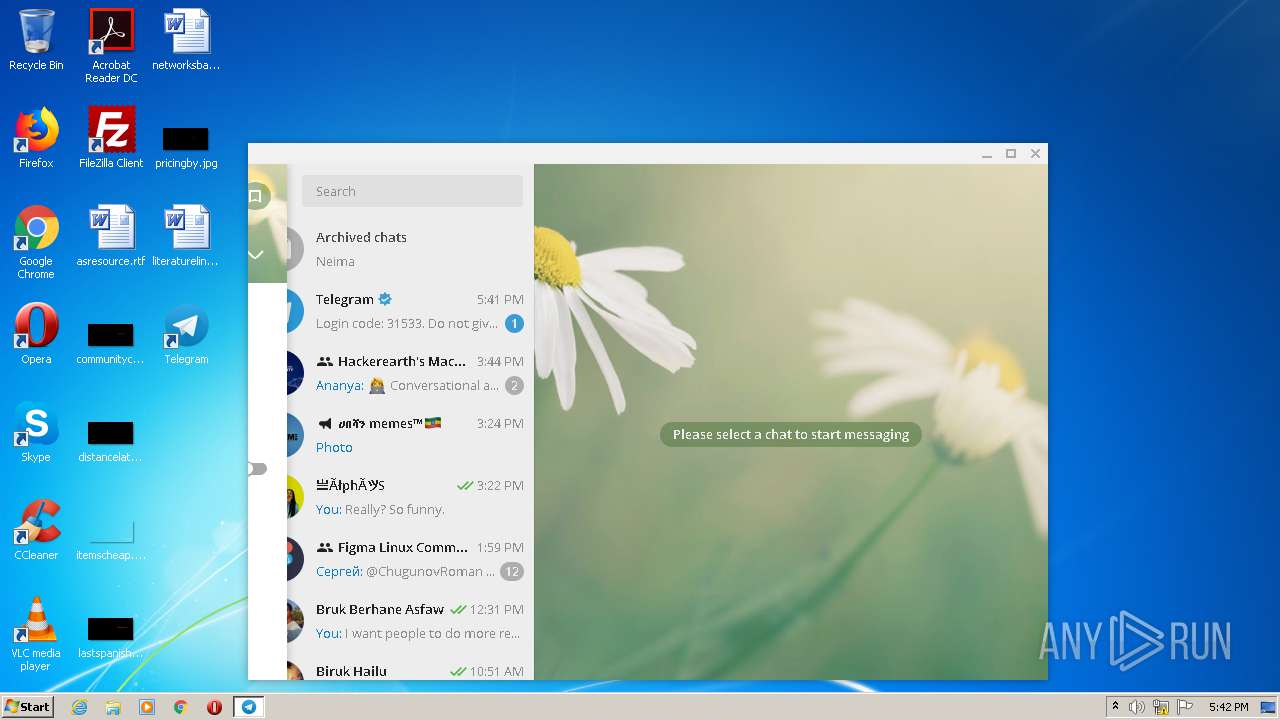Image resolution: width=1280 pixels, height=720 pixels.
Task: Maximize the Telegram window
Action: point(1011,153)
